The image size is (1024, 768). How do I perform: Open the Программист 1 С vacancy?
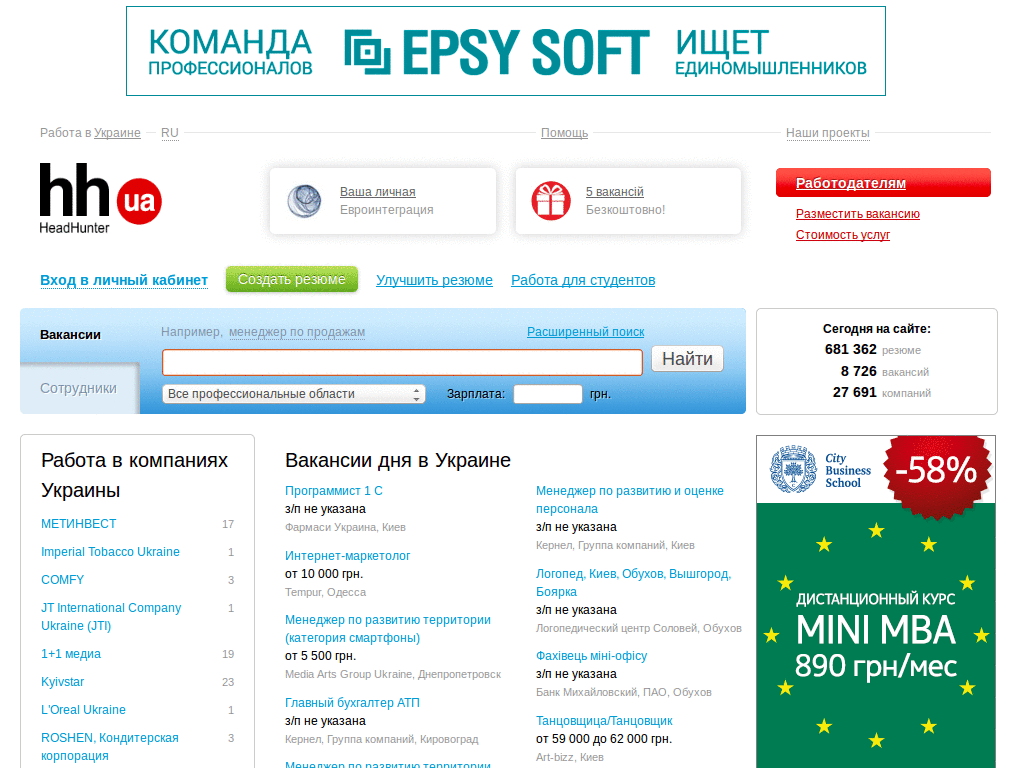[x=334, y=490]
